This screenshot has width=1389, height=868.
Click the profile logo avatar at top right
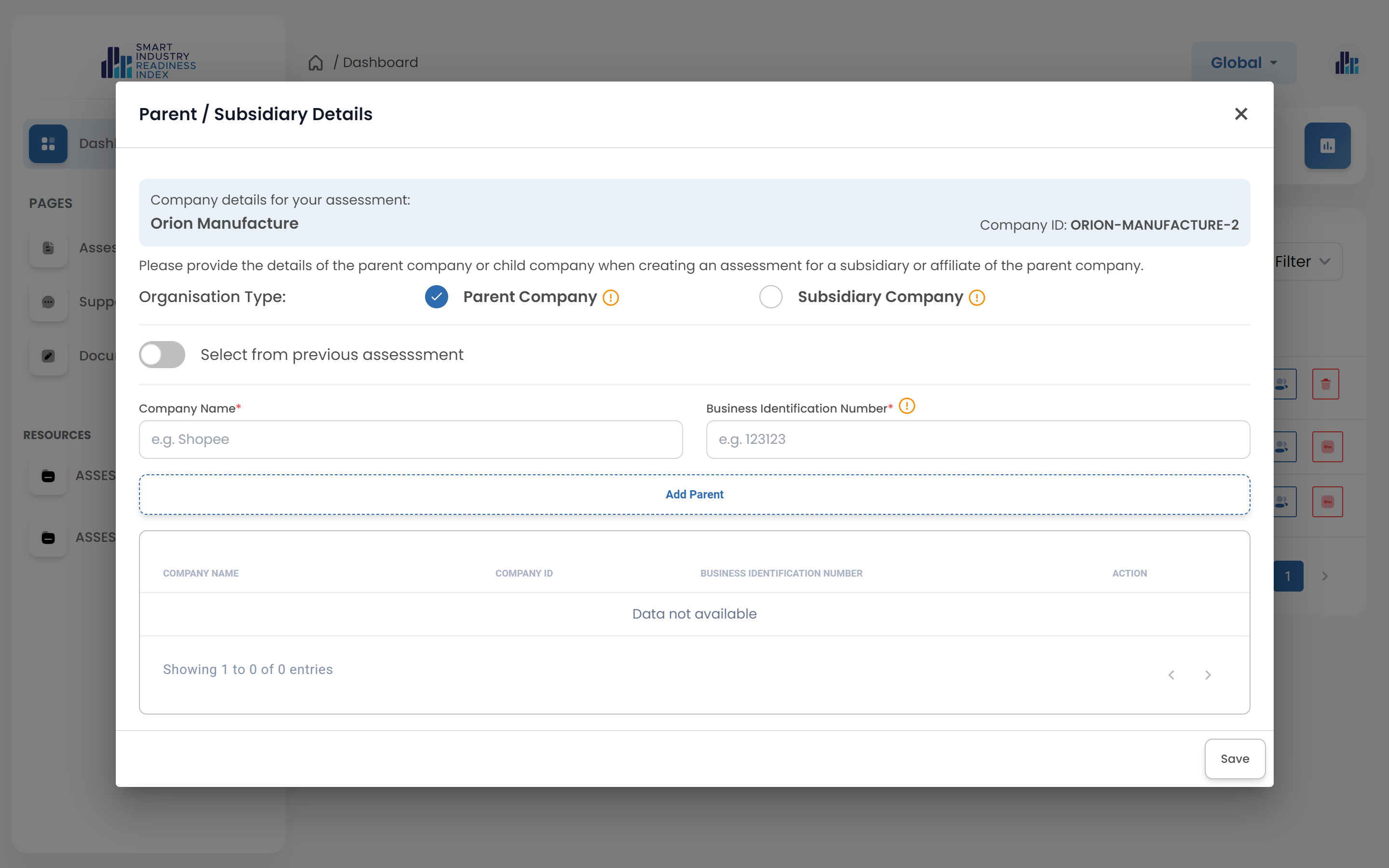point(1346,63)
